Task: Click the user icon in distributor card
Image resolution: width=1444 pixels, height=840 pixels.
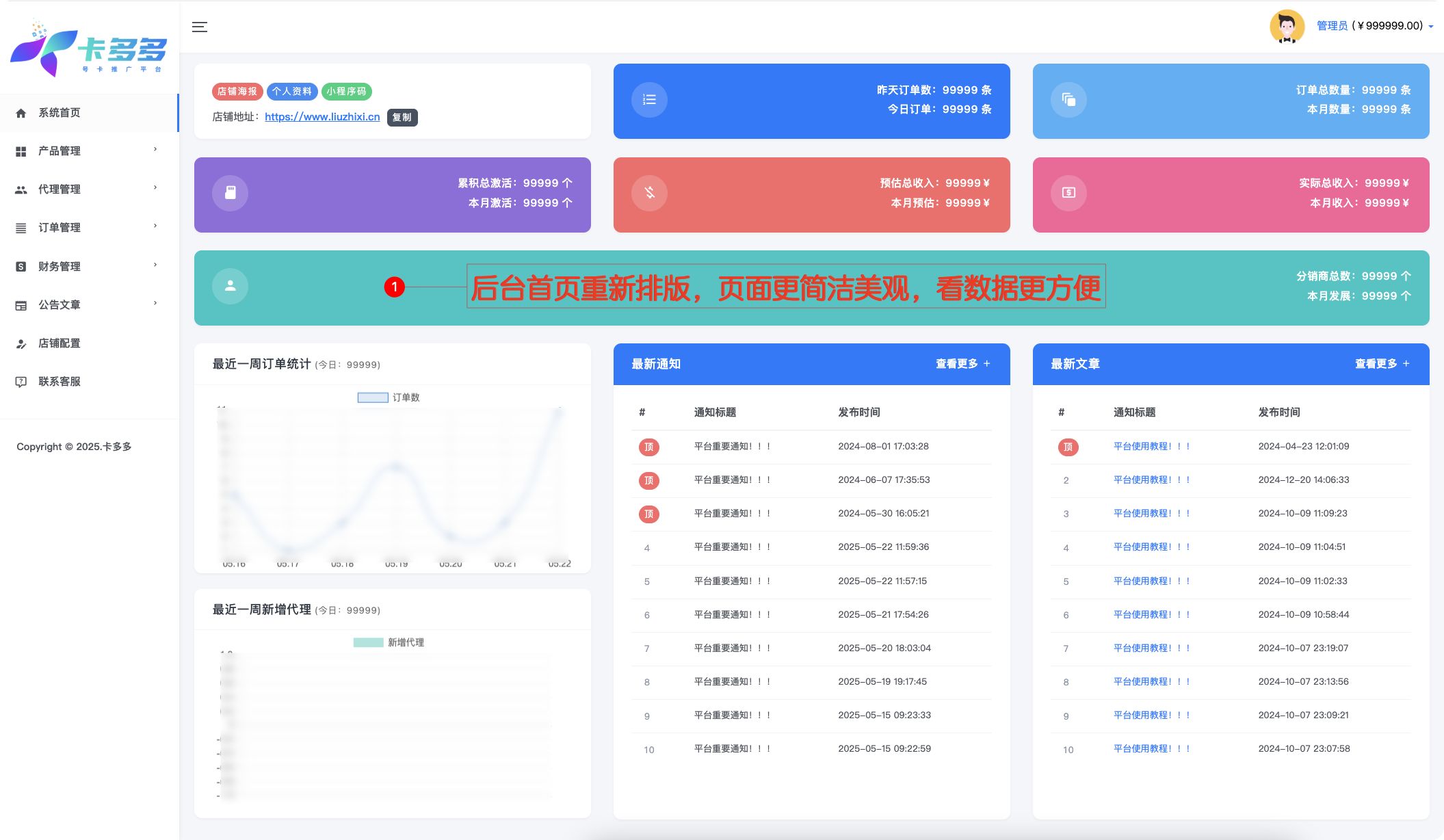Action: [x=231, y=286]
